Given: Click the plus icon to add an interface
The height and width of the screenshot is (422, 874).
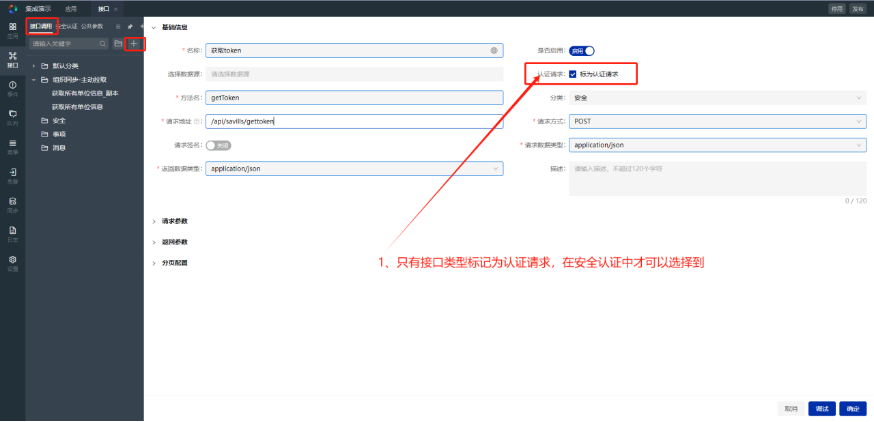Looking at the screenshot, I should click(x=134, y=43).
